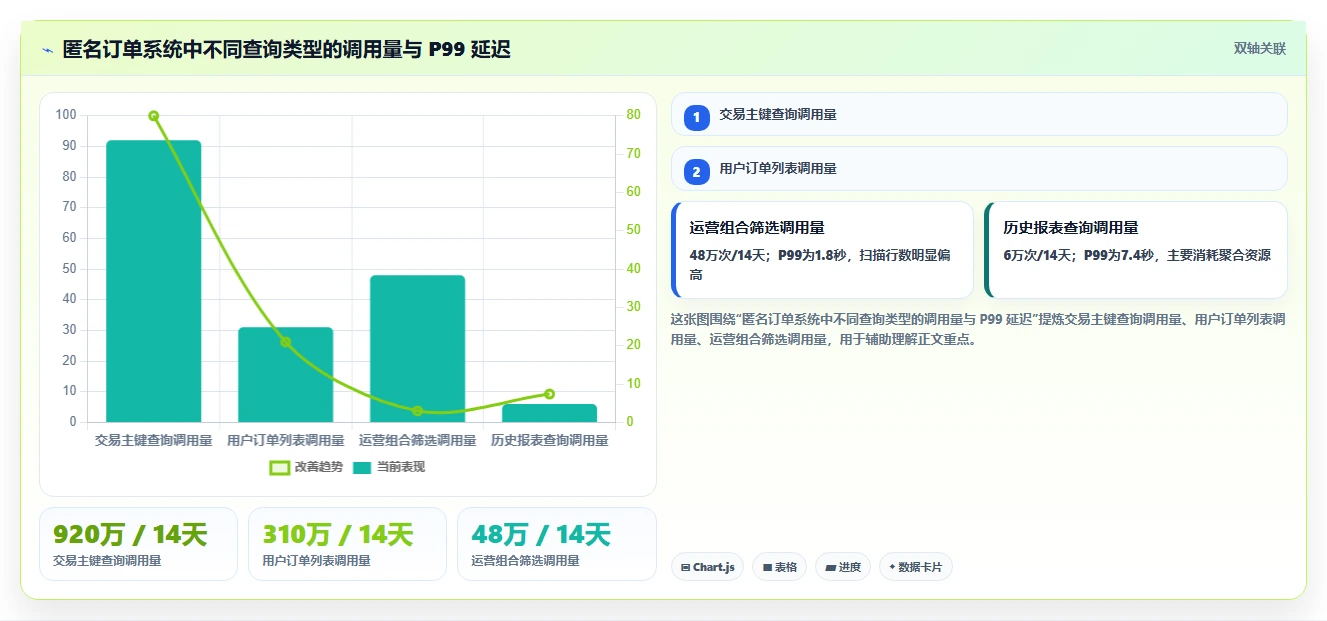1327x621 pixels.
Task: Click the numbered badge 1 icon
Action: [696, 116]
